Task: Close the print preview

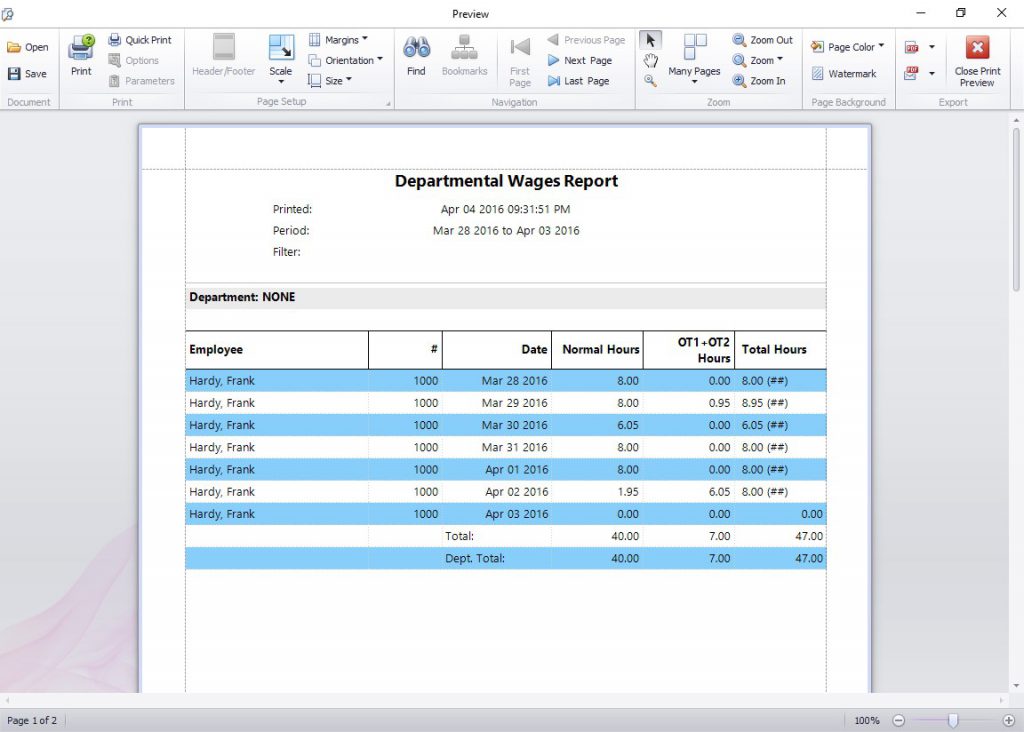Action: (976, 55)
